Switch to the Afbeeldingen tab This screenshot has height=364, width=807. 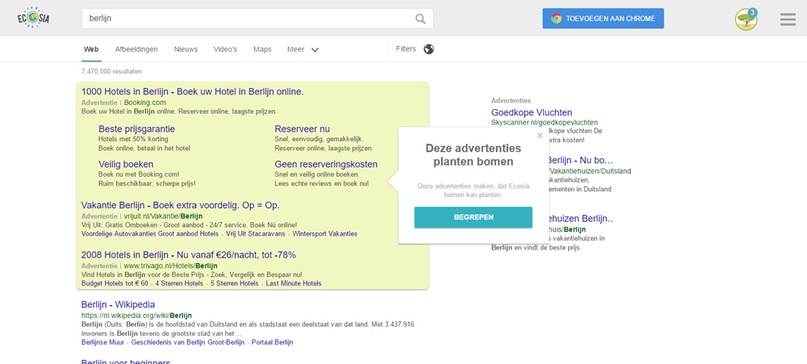[x=136, y=49]
